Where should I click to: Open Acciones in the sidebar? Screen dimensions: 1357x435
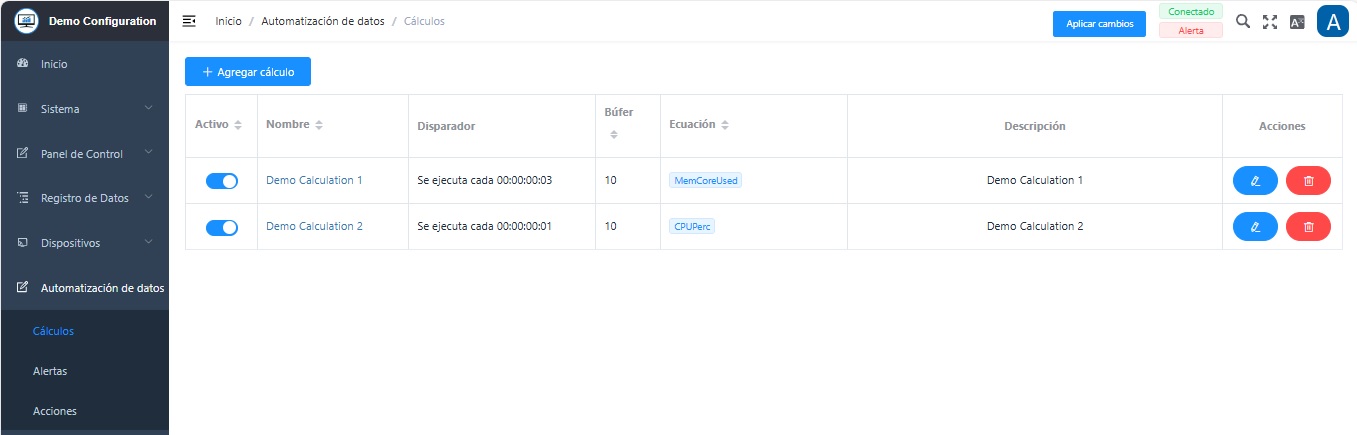[55, 411]
